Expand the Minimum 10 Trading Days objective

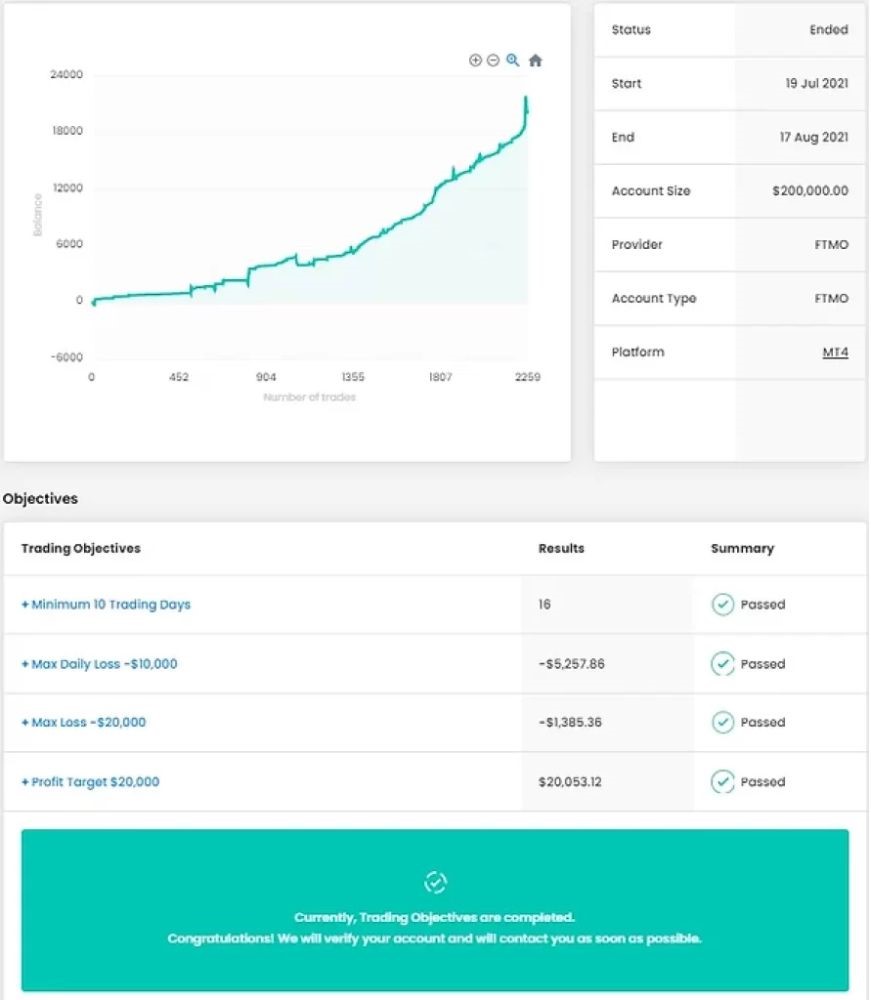pyautogui.click(x=106, y=604)
